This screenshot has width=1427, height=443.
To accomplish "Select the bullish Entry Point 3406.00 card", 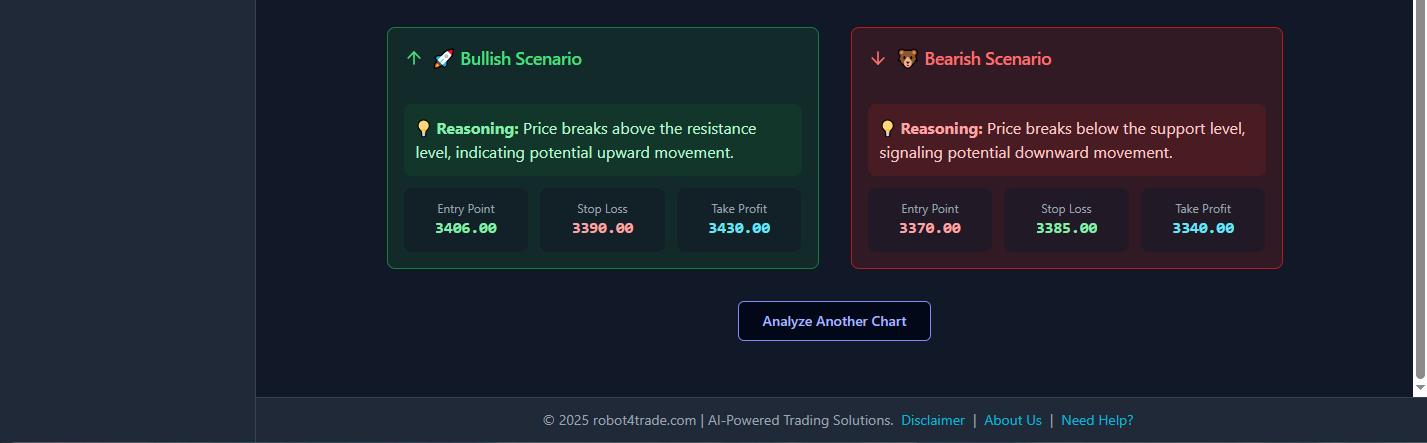I will click(466, 220).
